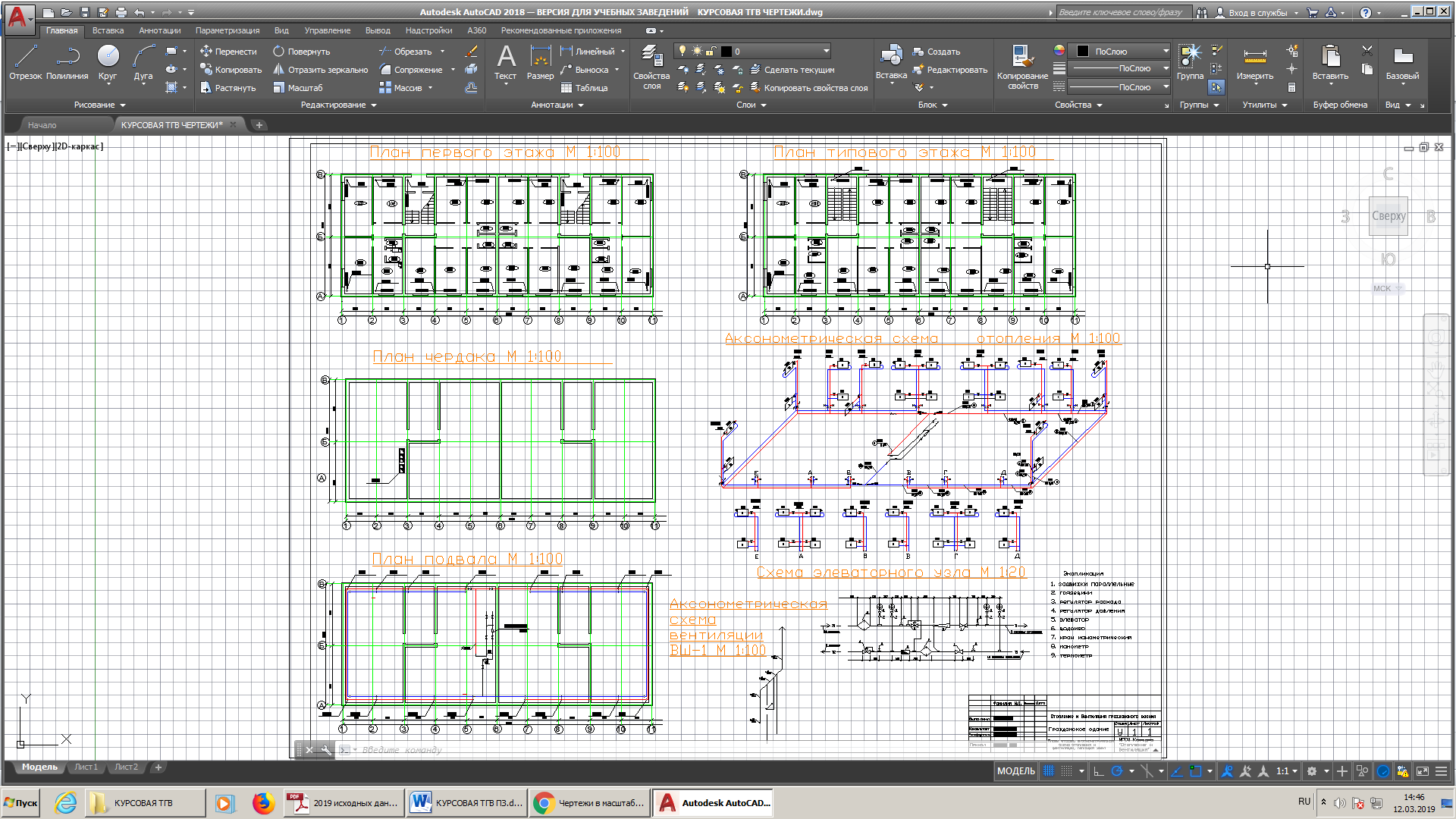Expand the Рисование panel

[x=99, y=105]
